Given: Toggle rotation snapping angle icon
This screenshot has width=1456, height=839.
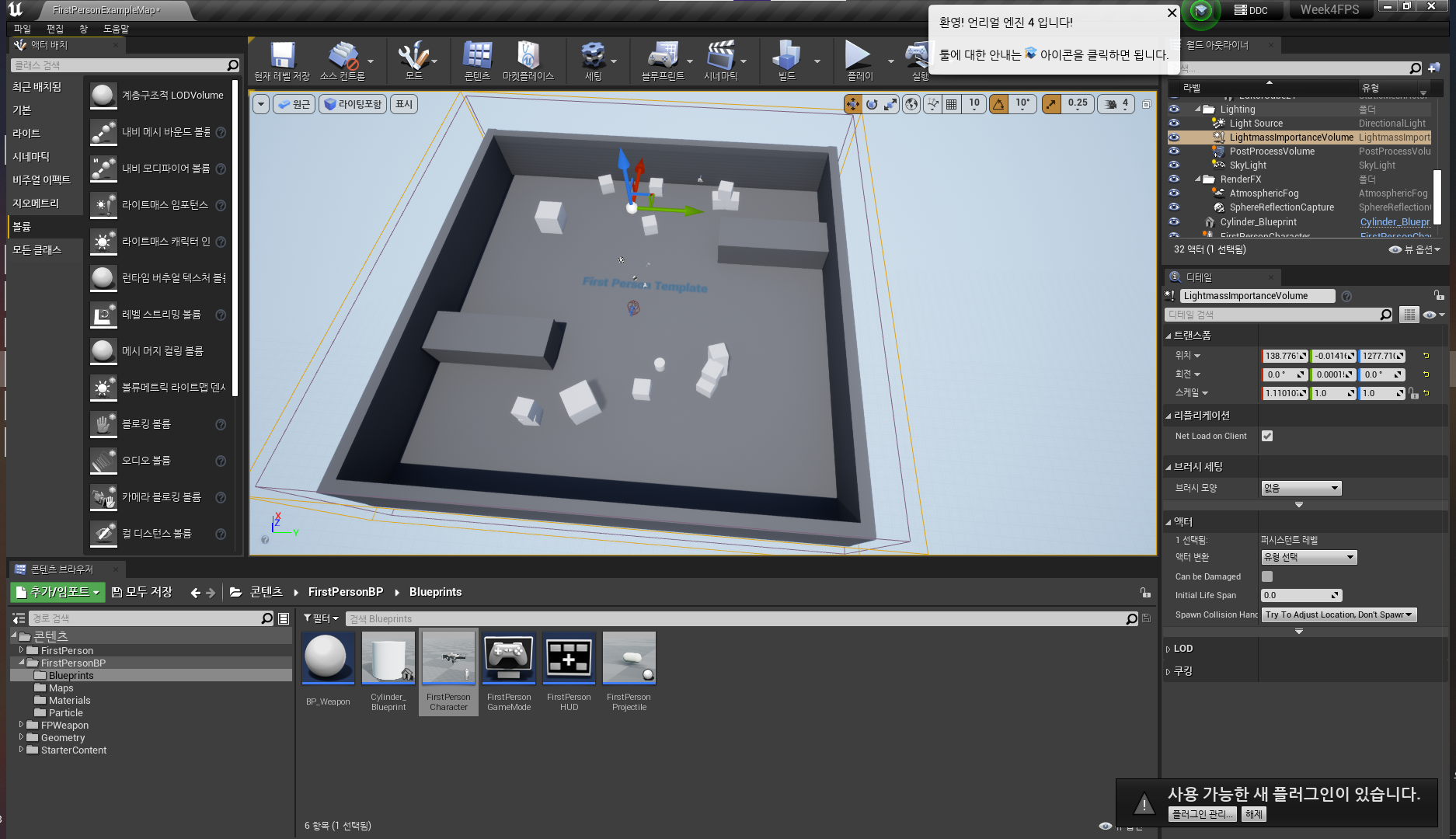Looking at the screenshot, I should point(999,104).
